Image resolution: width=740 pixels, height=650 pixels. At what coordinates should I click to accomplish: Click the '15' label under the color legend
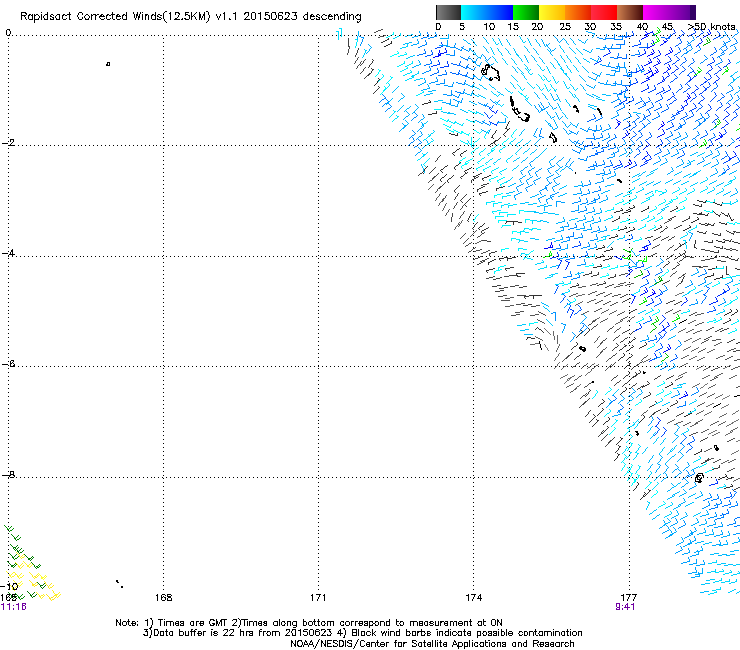click(x=513, y=27)
